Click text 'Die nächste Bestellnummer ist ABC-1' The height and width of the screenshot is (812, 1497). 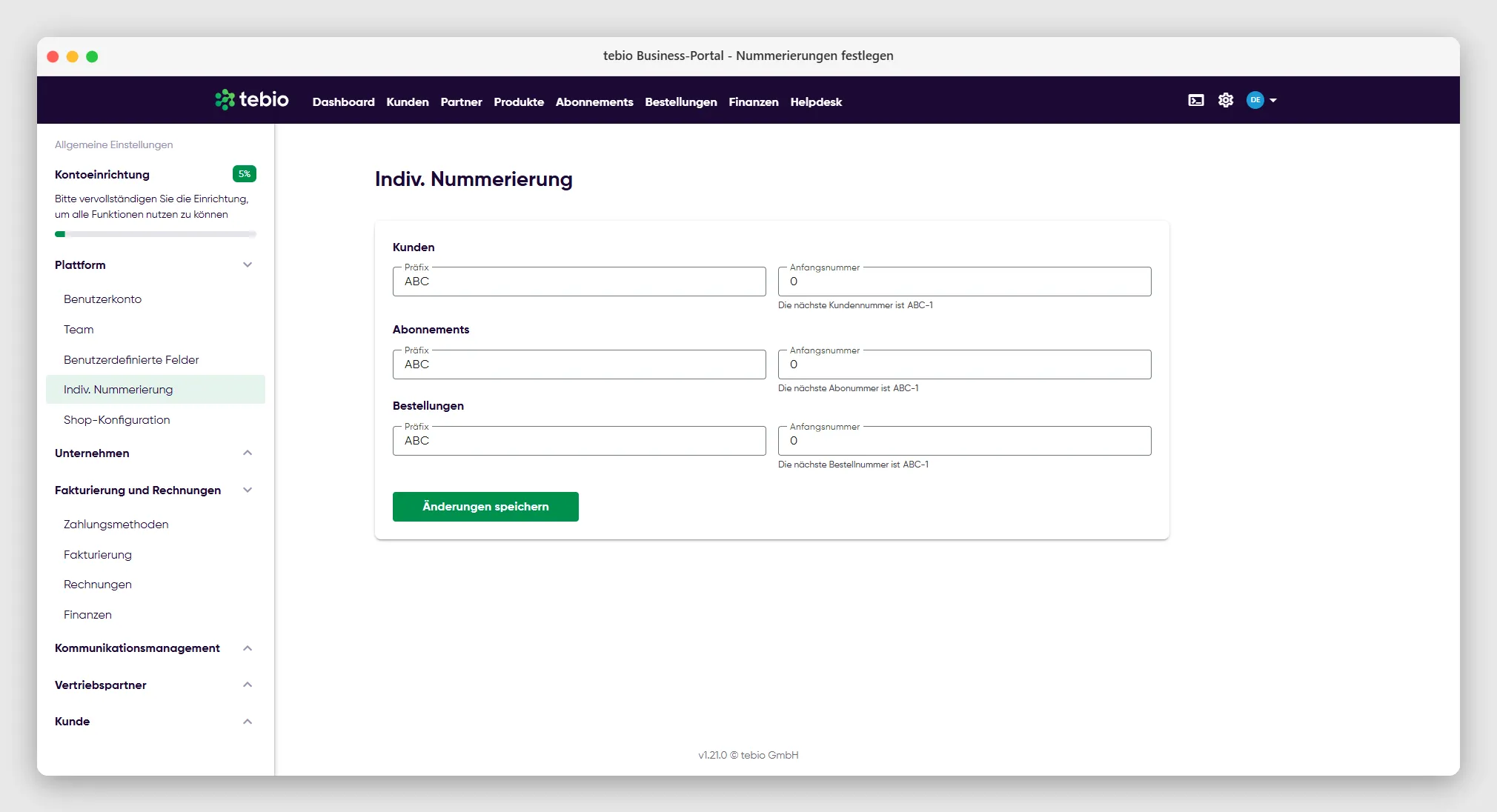tap(853, 465)
